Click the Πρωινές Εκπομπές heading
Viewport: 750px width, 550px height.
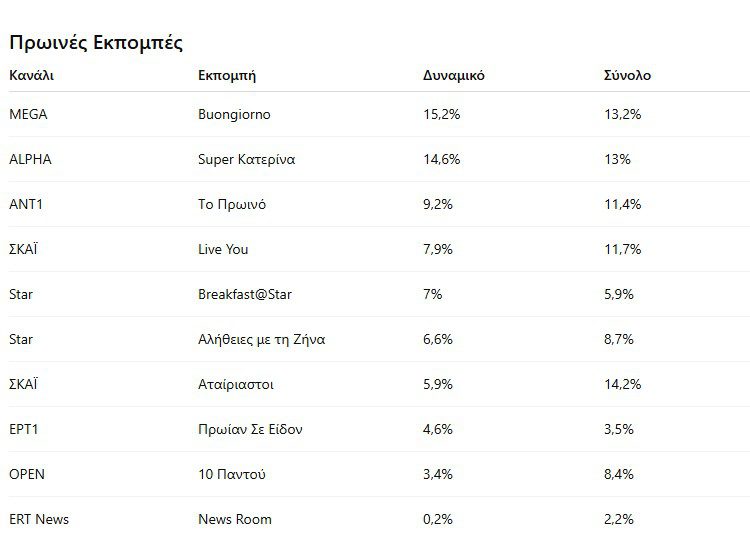pos(96,43)
